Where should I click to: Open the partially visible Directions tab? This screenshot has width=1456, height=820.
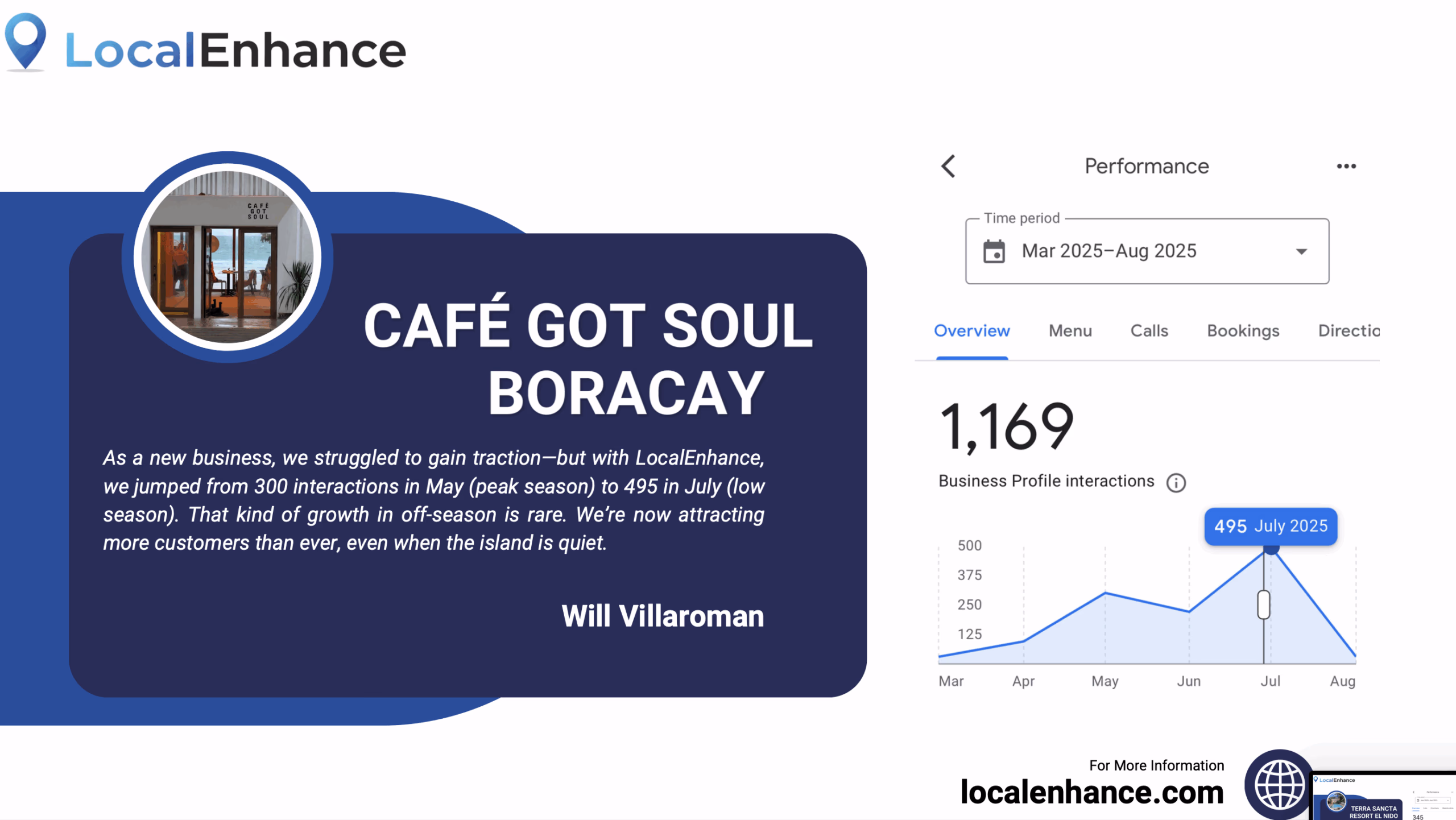tap(1348, 331)
